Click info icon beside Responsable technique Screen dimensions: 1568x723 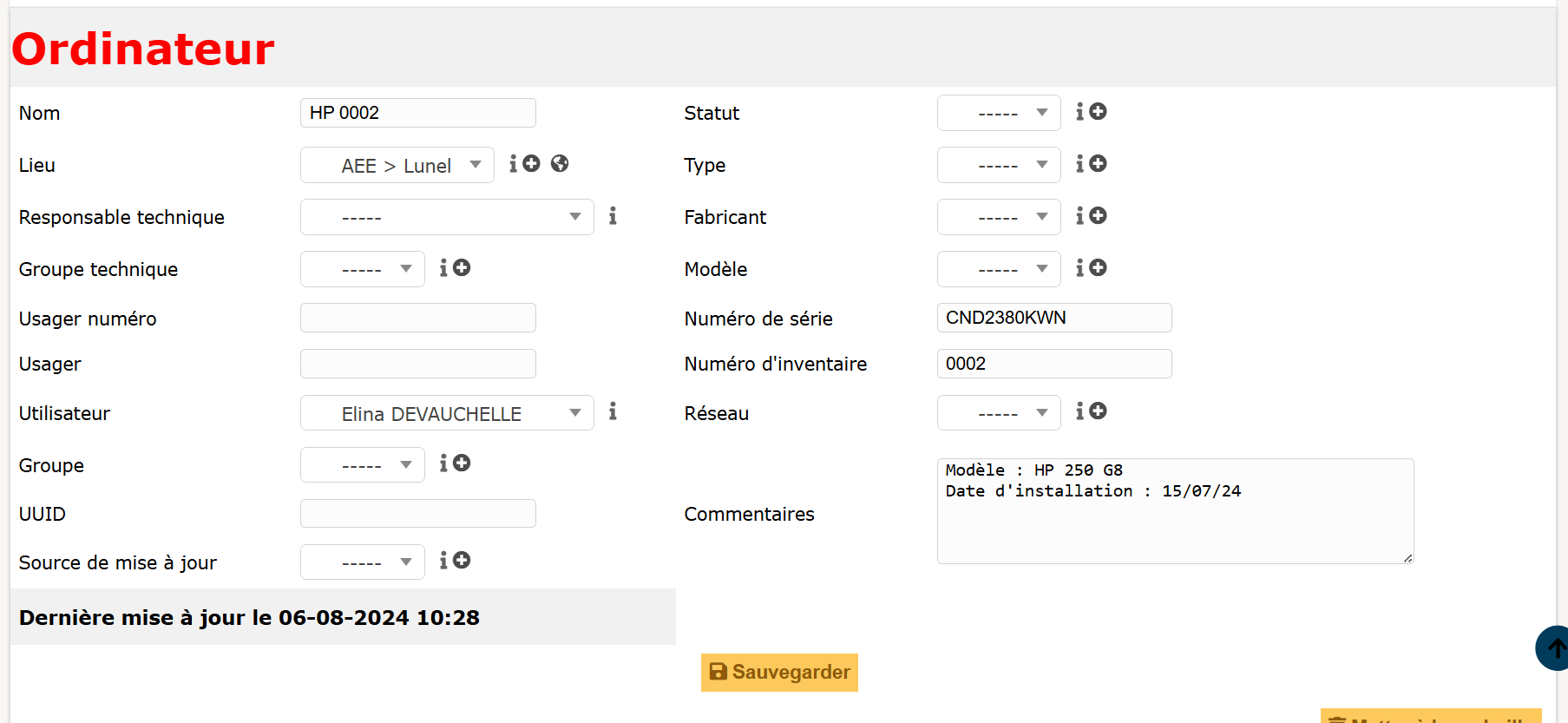(x=613, y=216)
